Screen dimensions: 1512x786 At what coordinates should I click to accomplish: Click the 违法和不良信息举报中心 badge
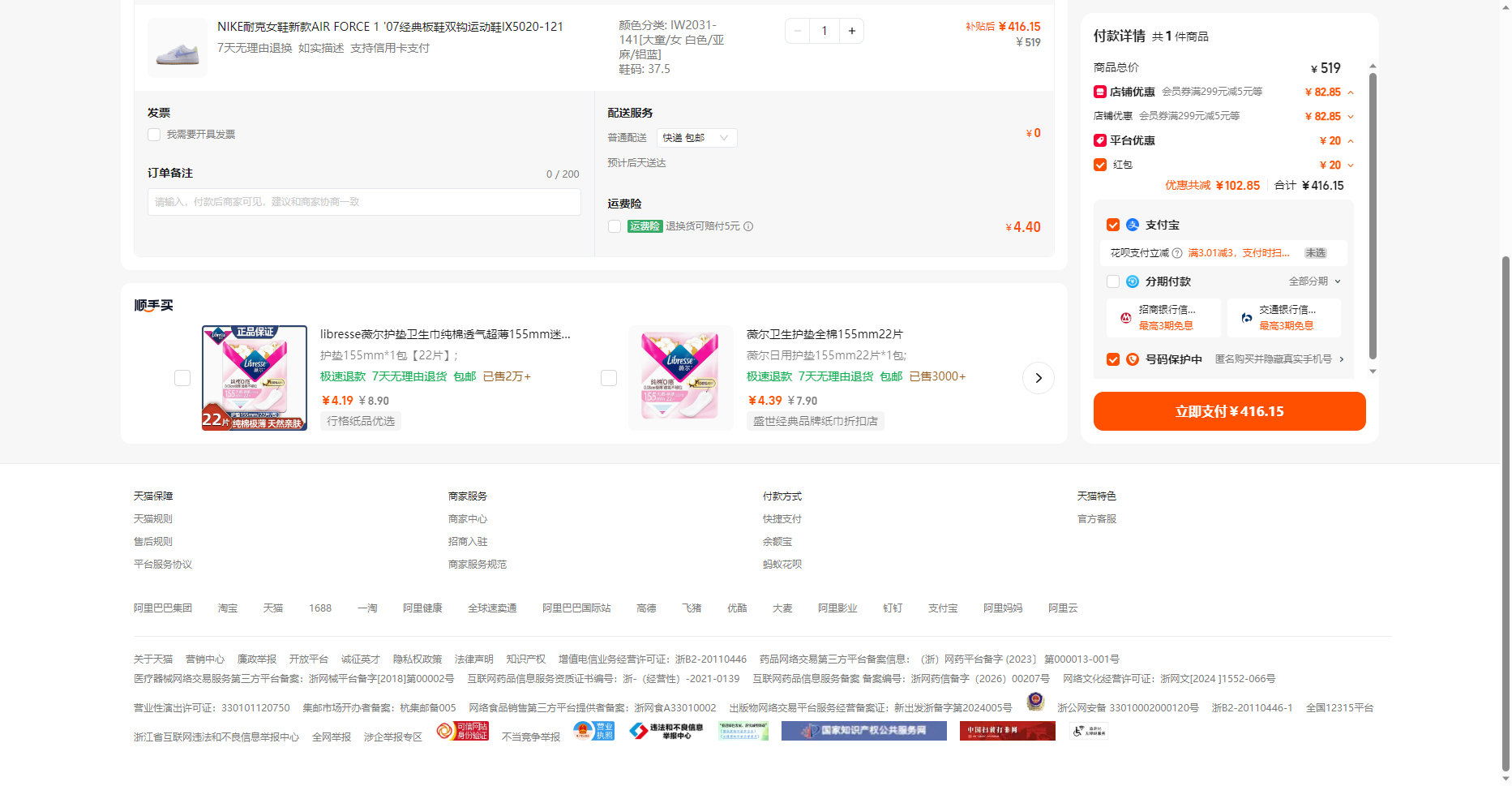(666, 731)
